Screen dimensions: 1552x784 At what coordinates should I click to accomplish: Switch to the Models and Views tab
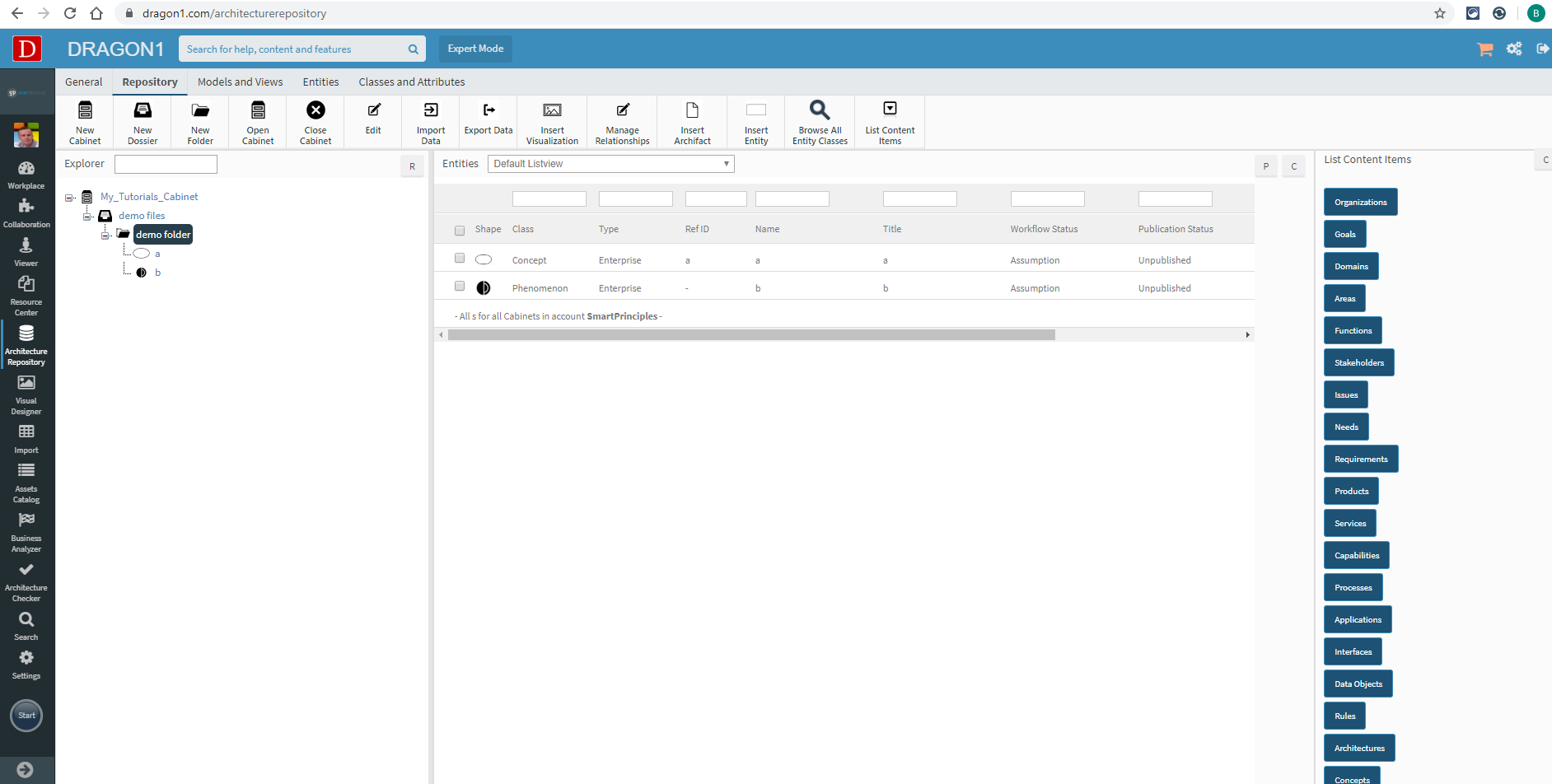[240, 82]
